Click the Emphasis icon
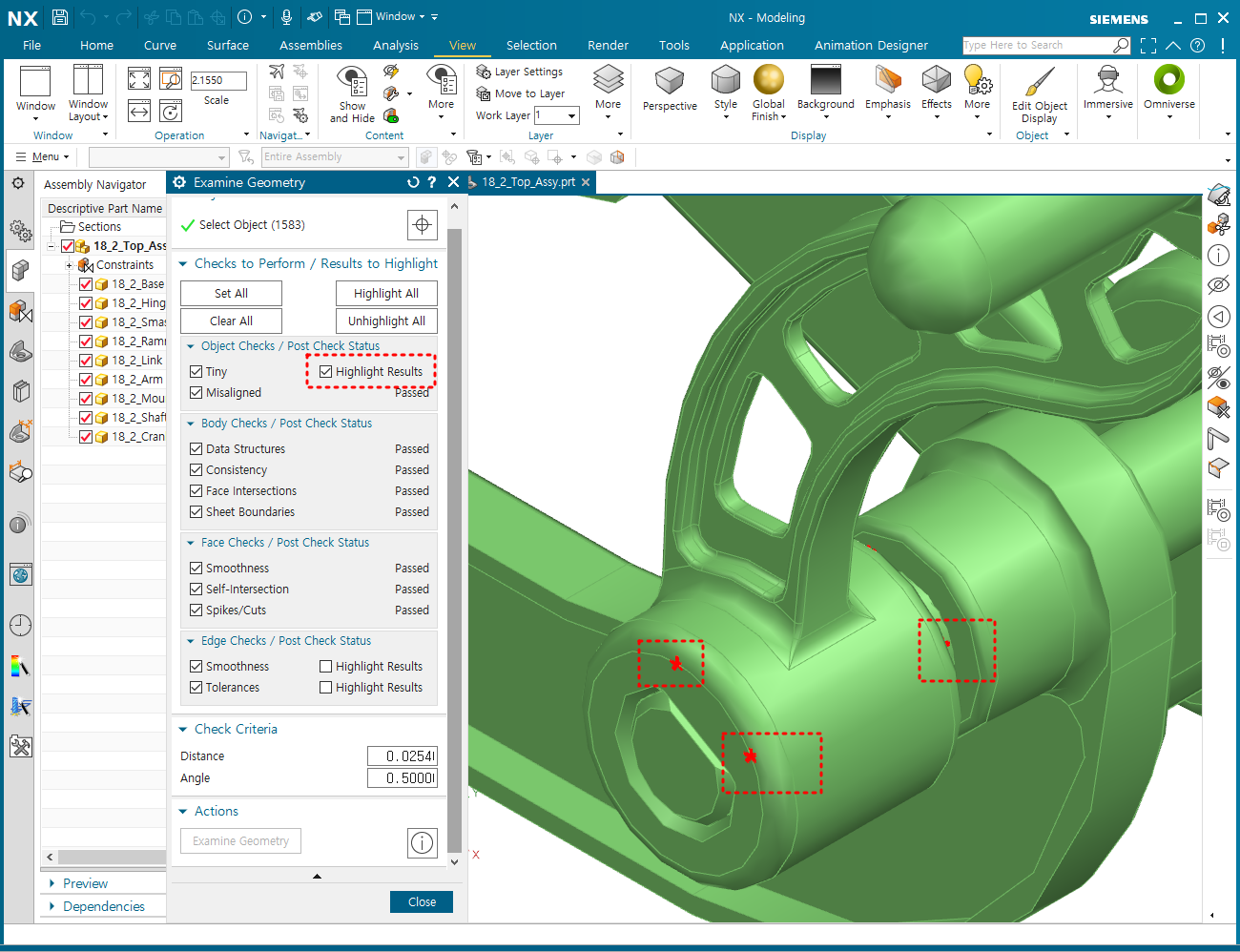The image size is (1240, 952). [x=888, y=79]
